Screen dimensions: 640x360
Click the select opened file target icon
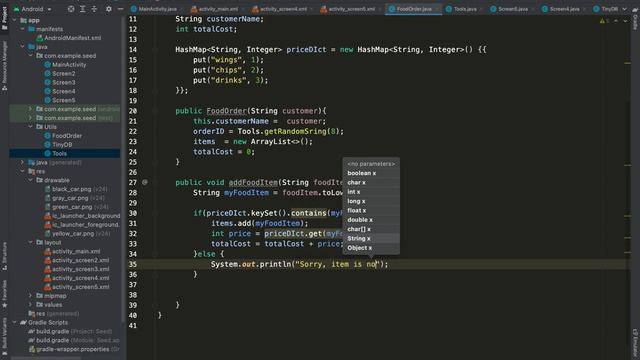point(71,9)
